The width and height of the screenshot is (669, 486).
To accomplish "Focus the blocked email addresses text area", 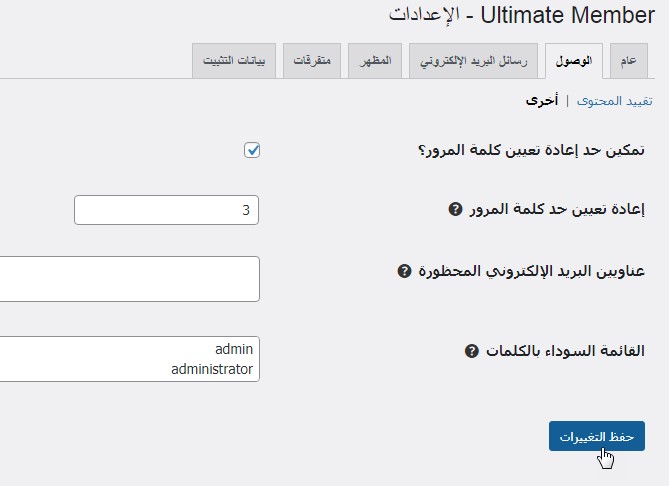I will [130, 278].
